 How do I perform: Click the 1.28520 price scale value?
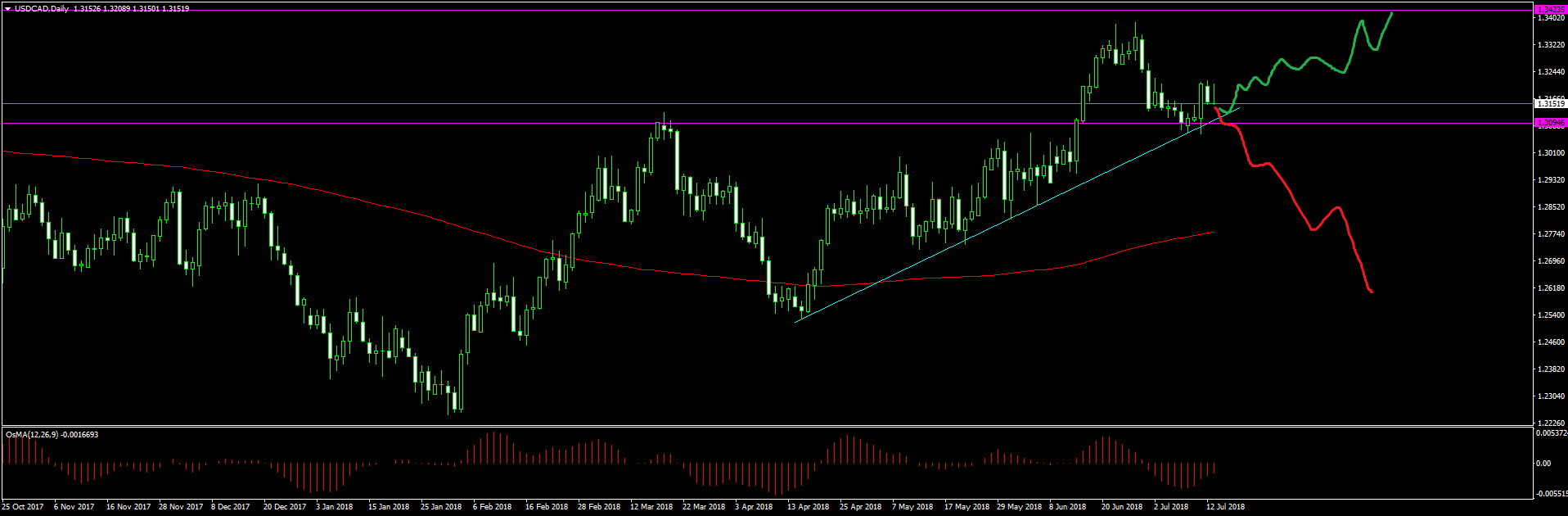coord(1551,207)
